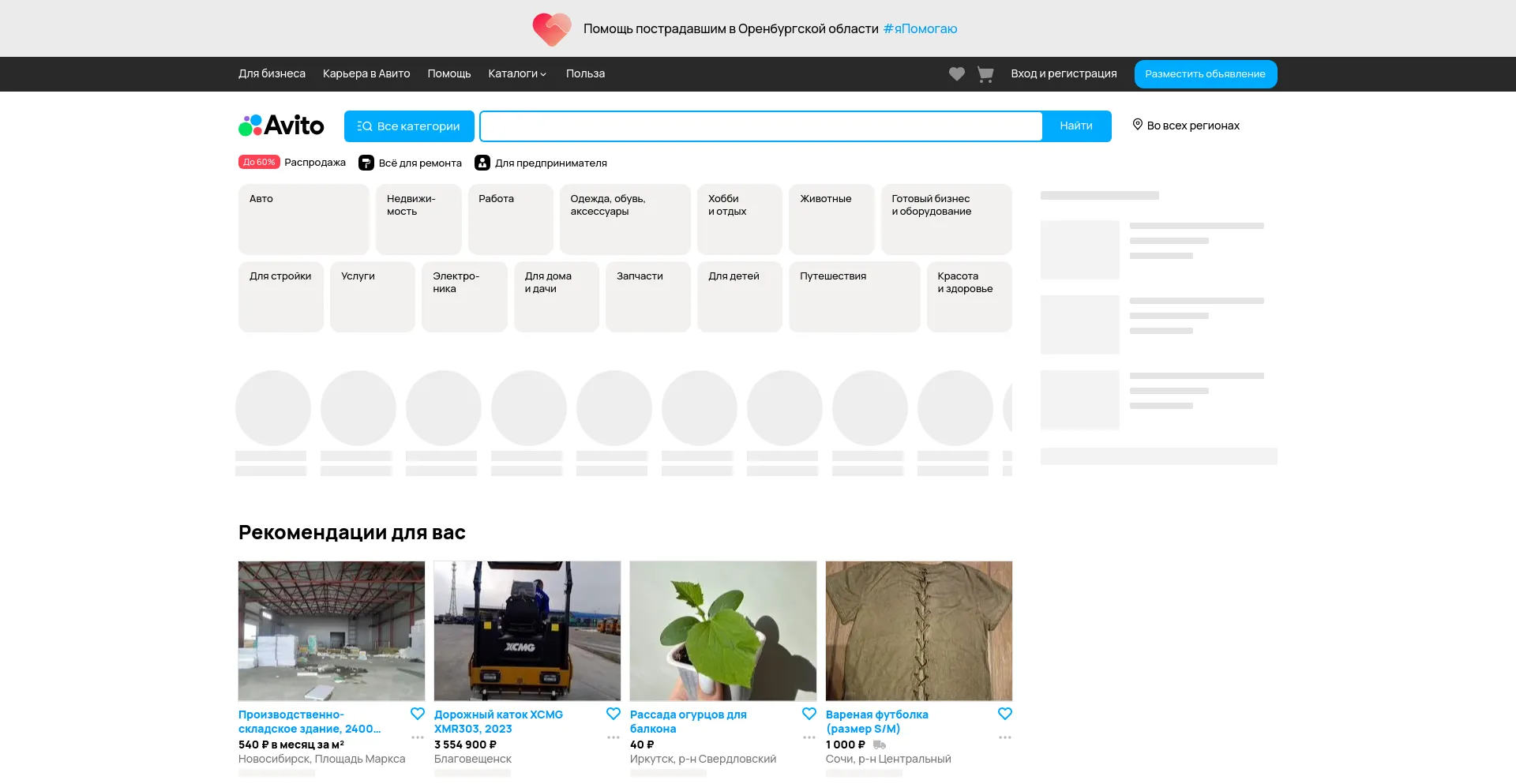The height and width of the screenshot is (784, 1516).
Task: Open 'Вареная футболка (размер S/M)' title
Action: coord(876,722)
